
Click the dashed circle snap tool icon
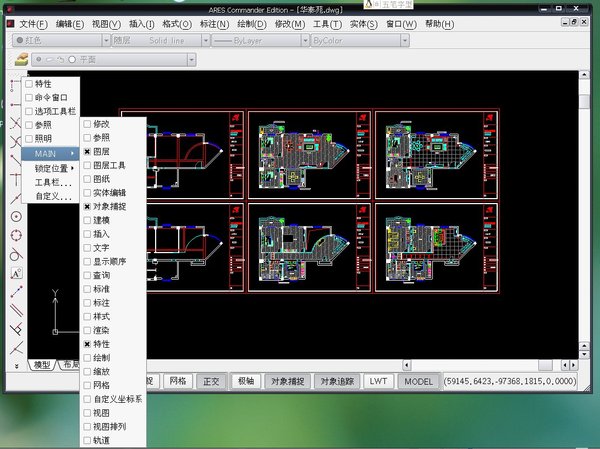coord(16,235)
